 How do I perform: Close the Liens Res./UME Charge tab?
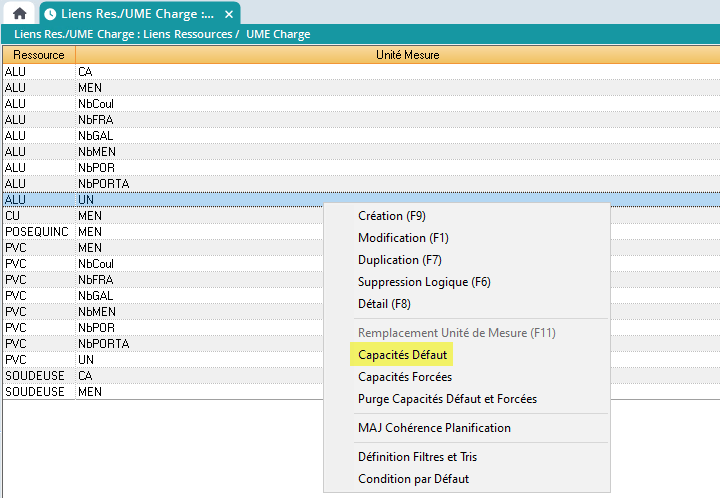click(x=228, y=15)
